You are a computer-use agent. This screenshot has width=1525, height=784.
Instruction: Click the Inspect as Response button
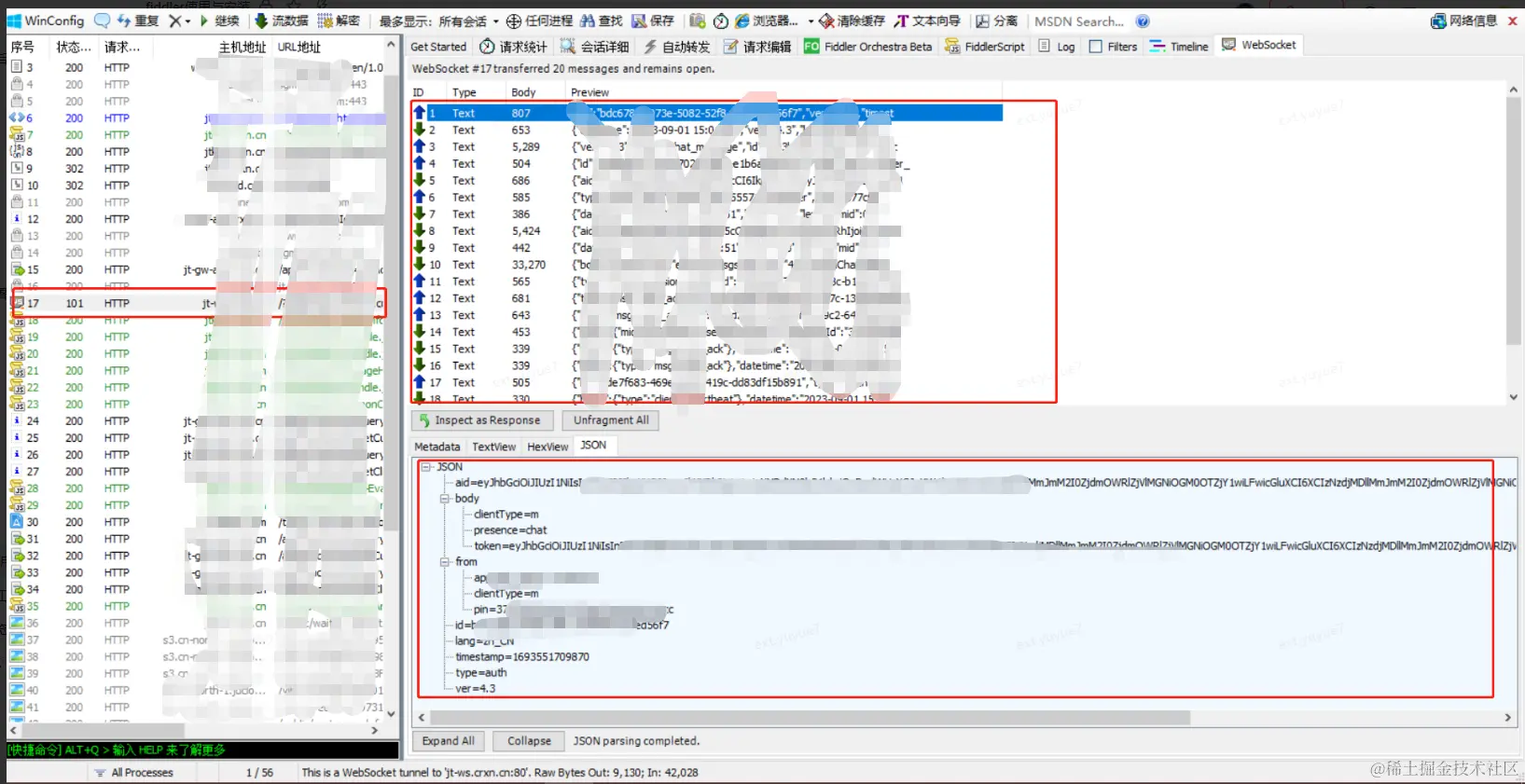pos(483,420)
